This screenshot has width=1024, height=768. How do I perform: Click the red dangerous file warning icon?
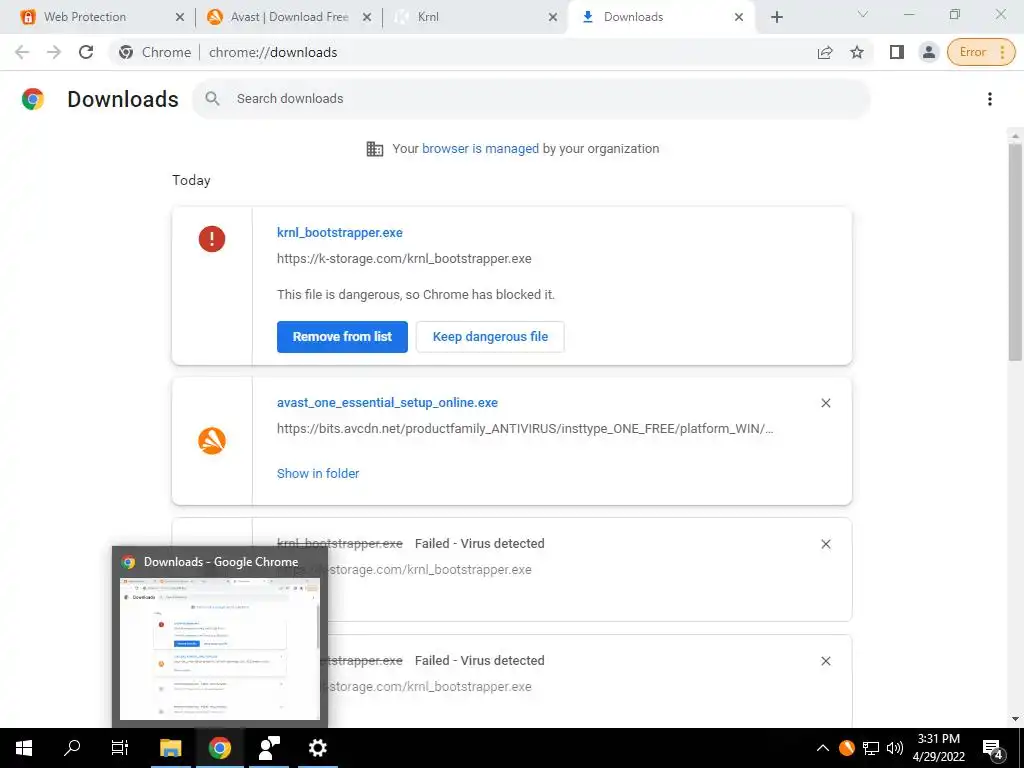(212, 238)
